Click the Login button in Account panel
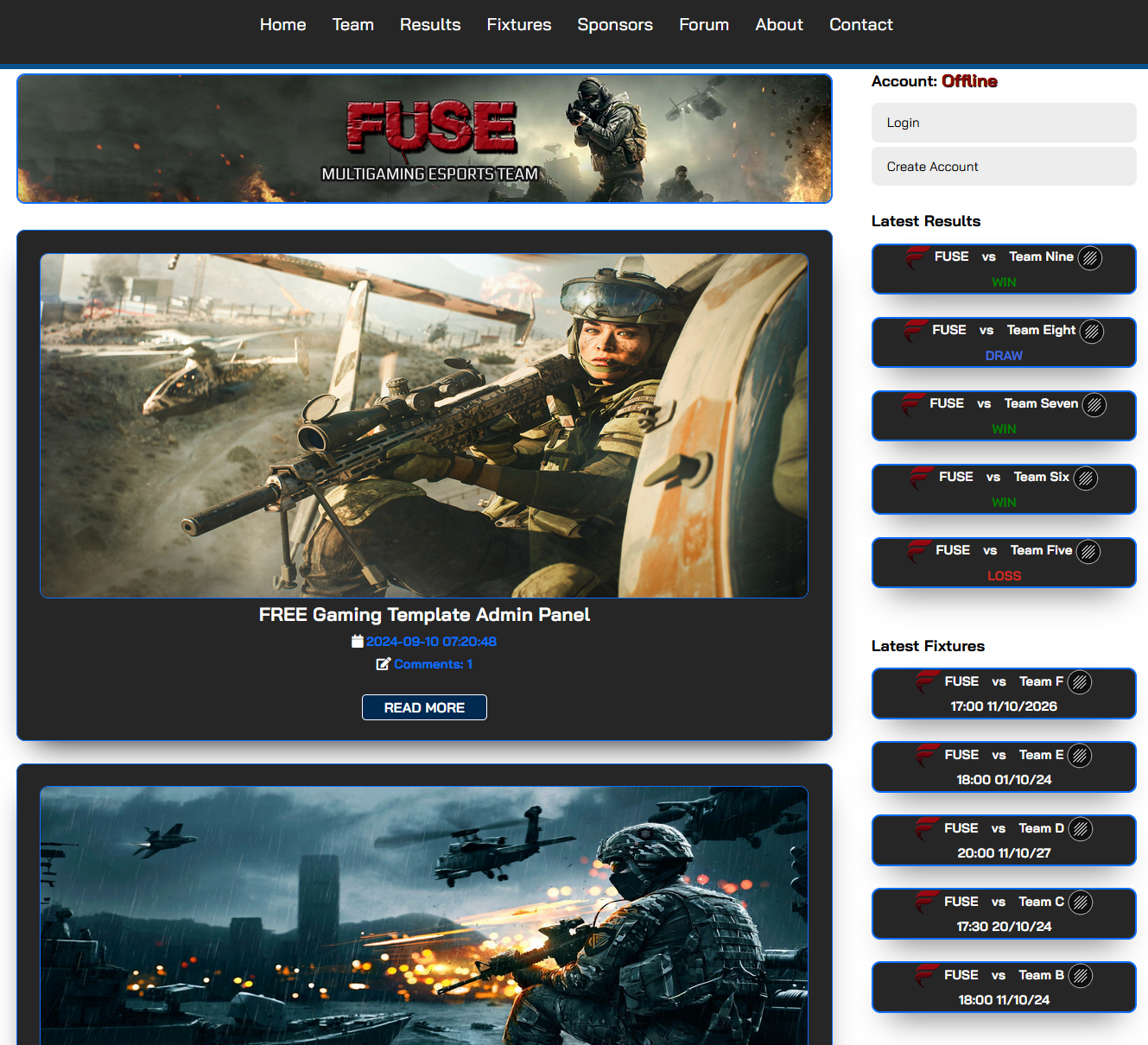 pyautogui.click(x=1004, y=123)
